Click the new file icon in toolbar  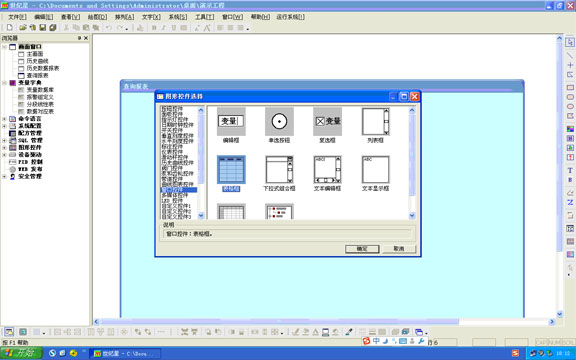click(10, 28)
